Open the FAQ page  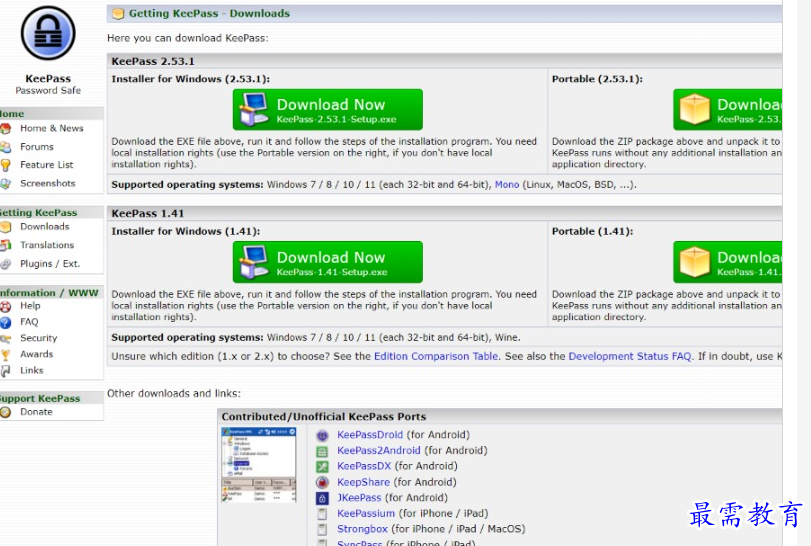pyautogui.click(x=29, y=322)
